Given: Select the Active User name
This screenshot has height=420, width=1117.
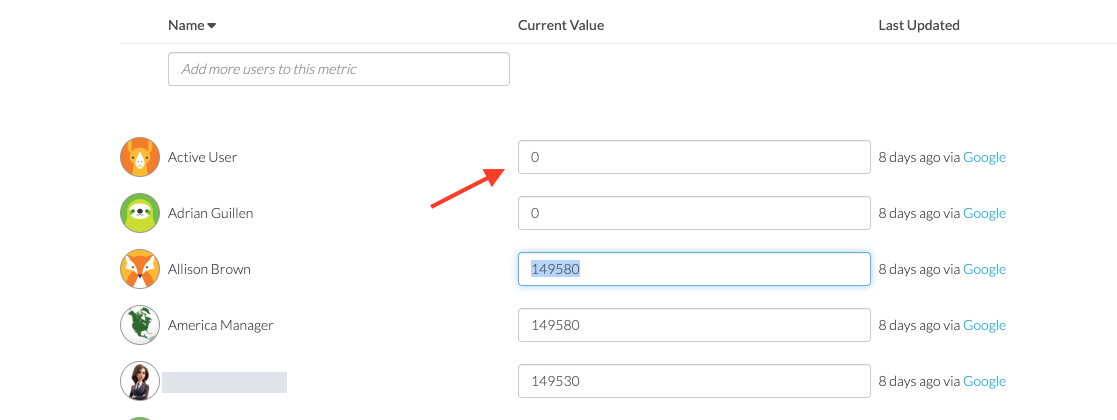Looking at the screenshot, I should (202, 157).
